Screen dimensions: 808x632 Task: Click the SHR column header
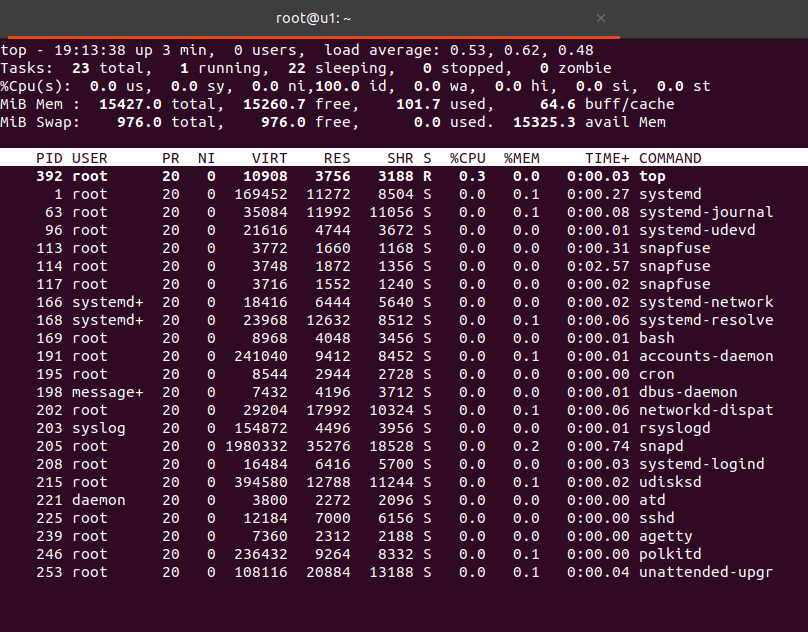(400, 158)
